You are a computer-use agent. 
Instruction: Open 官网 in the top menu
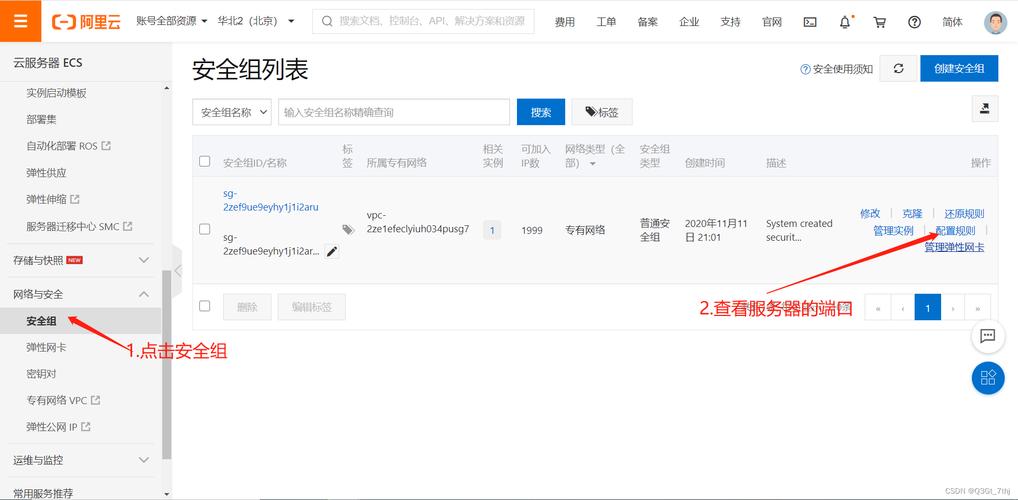pos(771,22)
